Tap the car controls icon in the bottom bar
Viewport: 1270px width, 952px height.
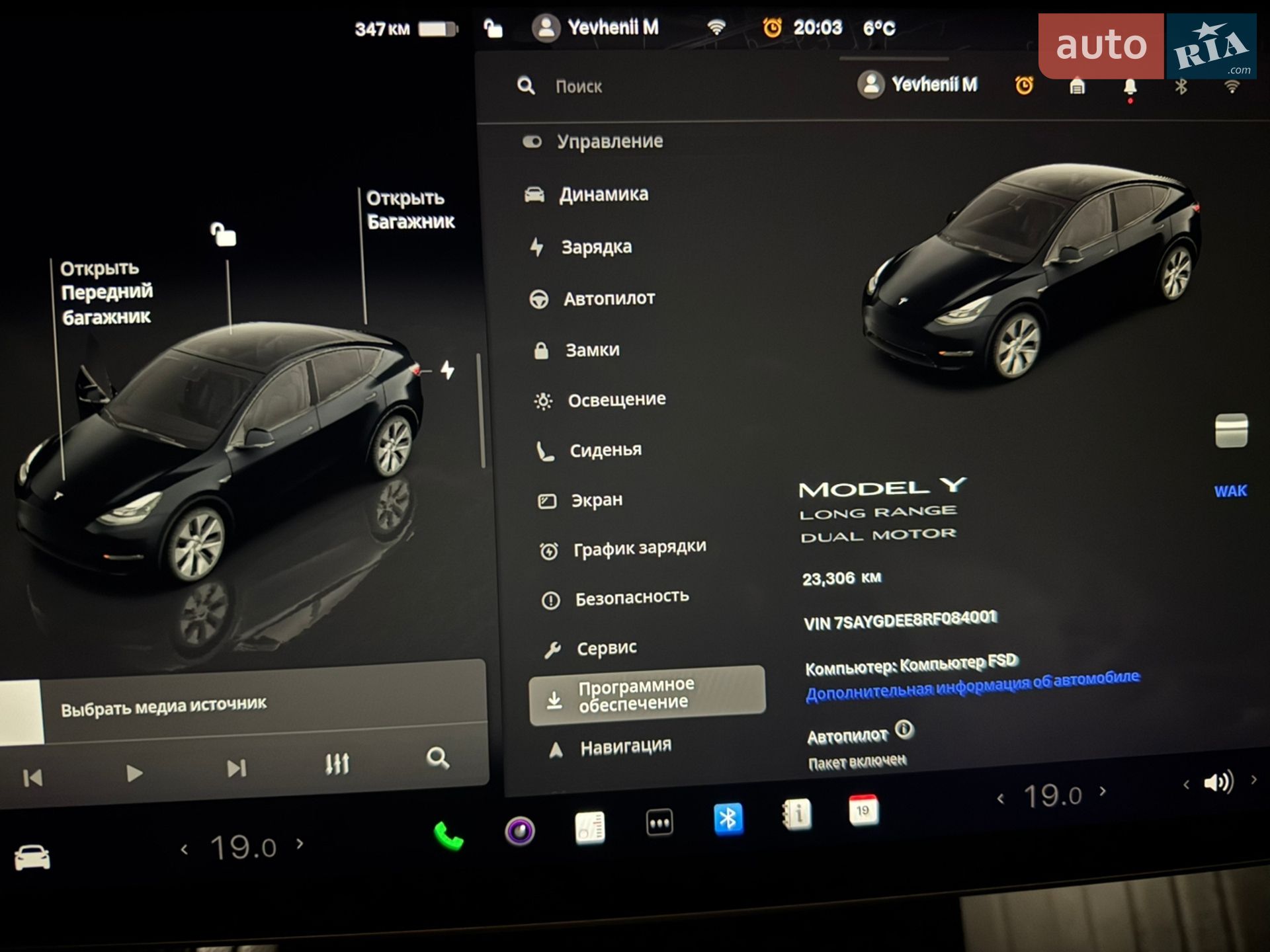pos(32,857)
